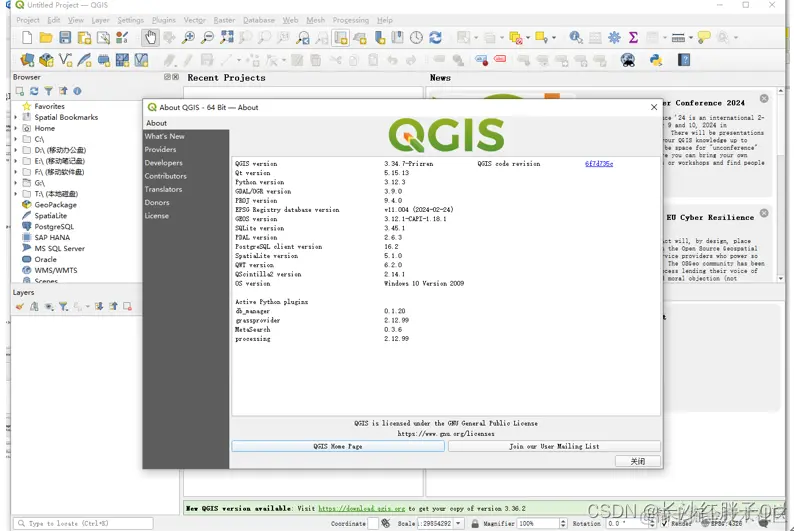Select WMS/WMTS in the Browser tree

[x=56, y=270]
